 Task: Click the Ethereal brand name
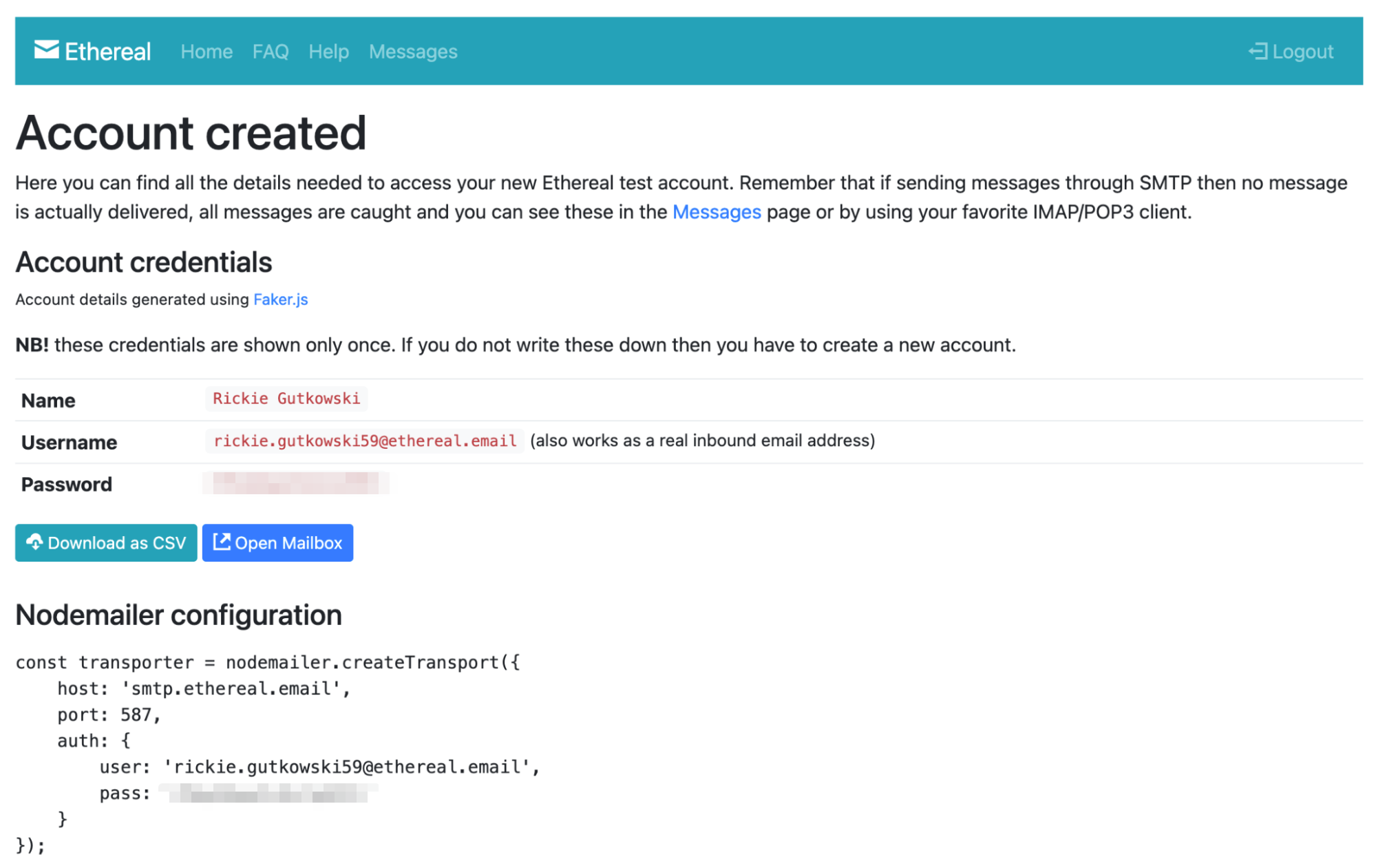(107, 52)
